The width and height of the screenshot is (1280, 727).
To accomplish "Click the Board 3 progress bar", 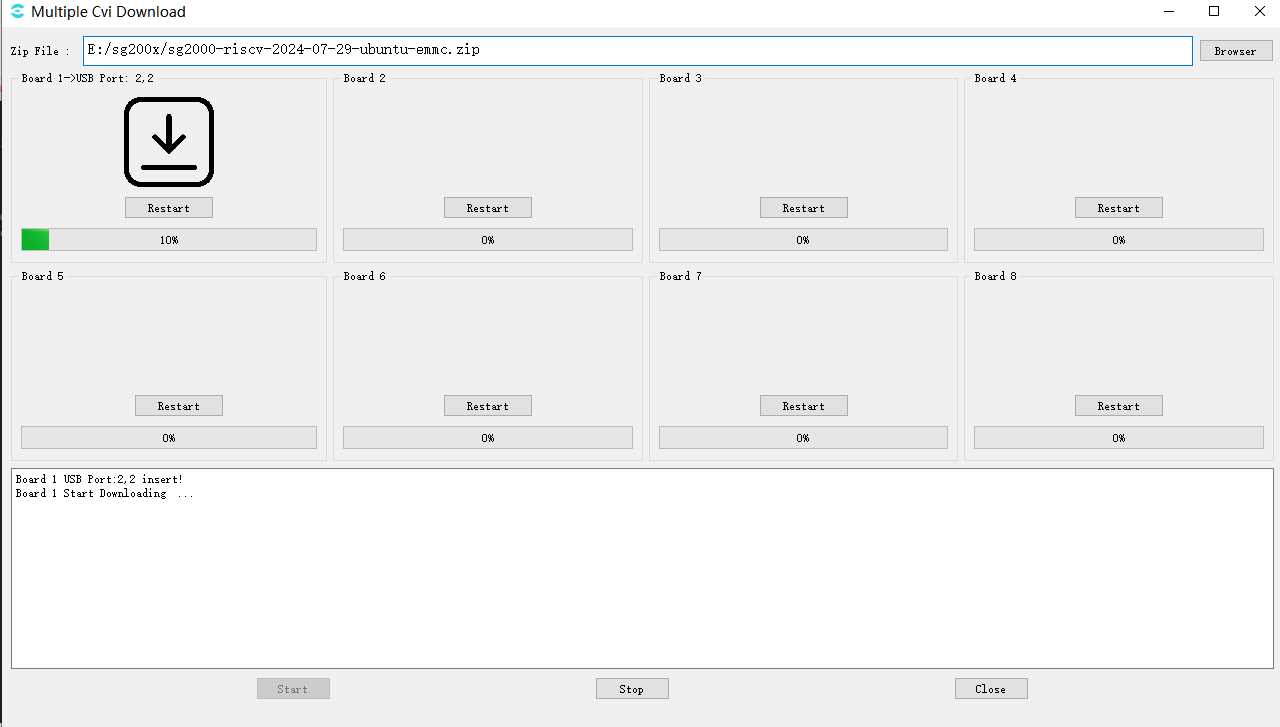I will click(803, 240).
